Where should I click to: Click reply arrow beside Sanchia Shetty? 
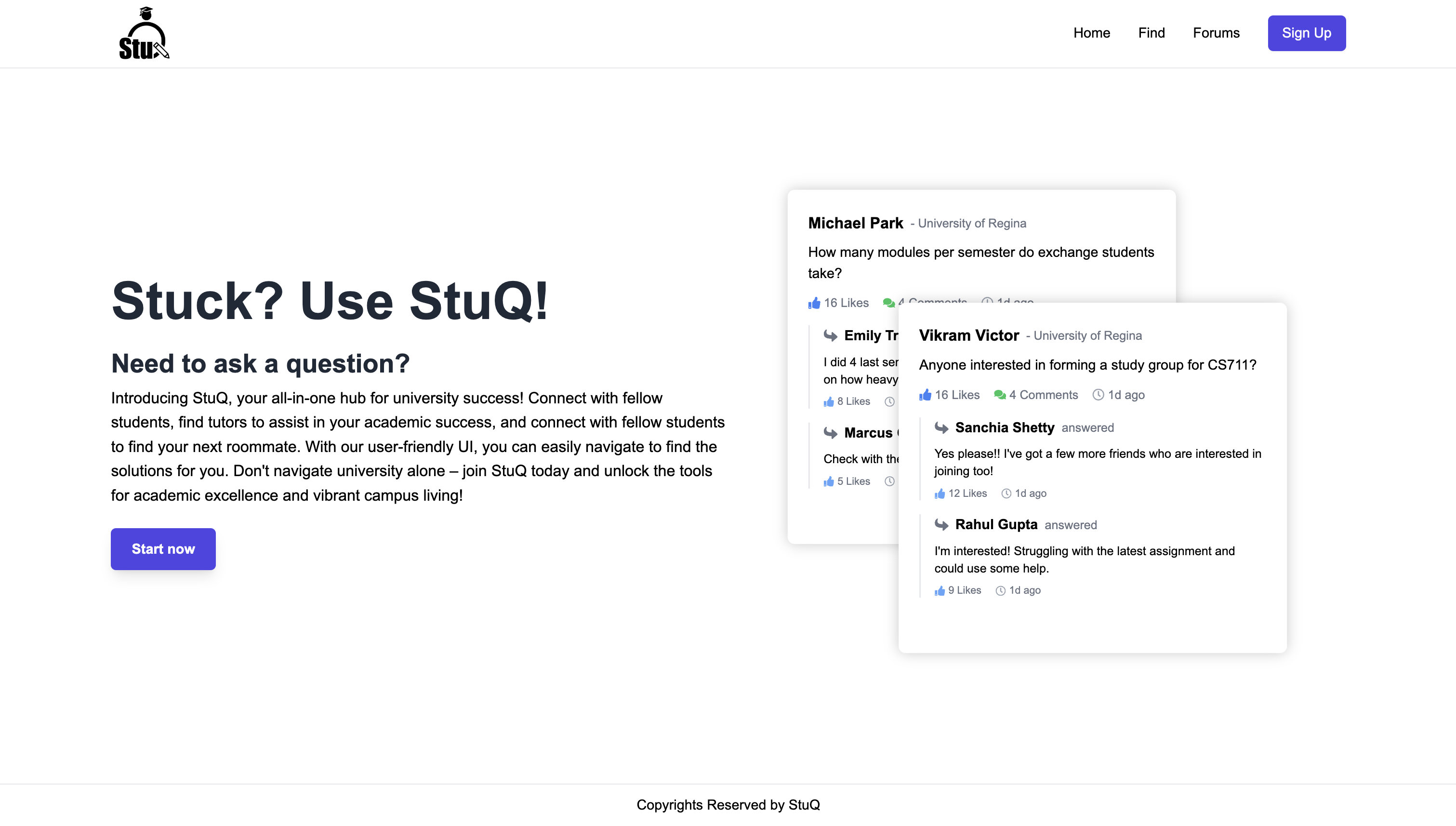pyautogui.click(x=941, y=428)
